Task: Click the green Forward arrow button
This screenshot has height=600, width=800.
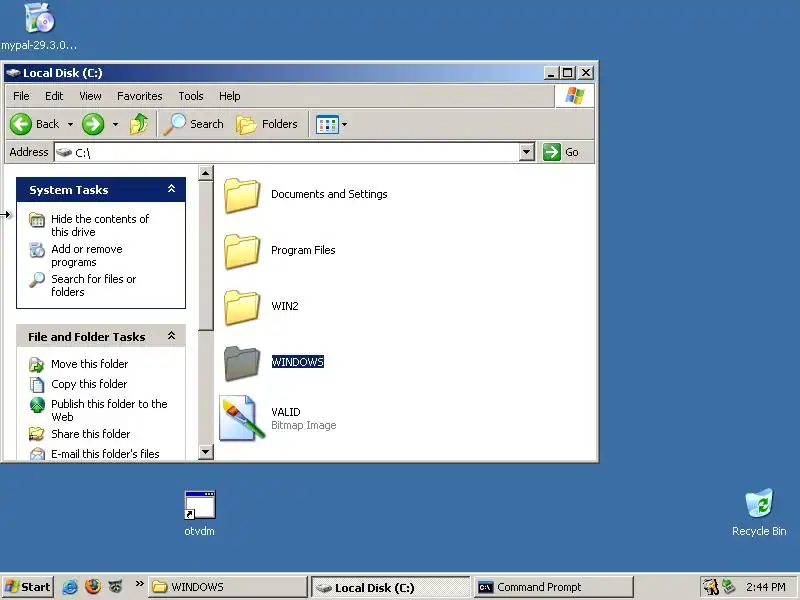Action: [x=93, y=124]
